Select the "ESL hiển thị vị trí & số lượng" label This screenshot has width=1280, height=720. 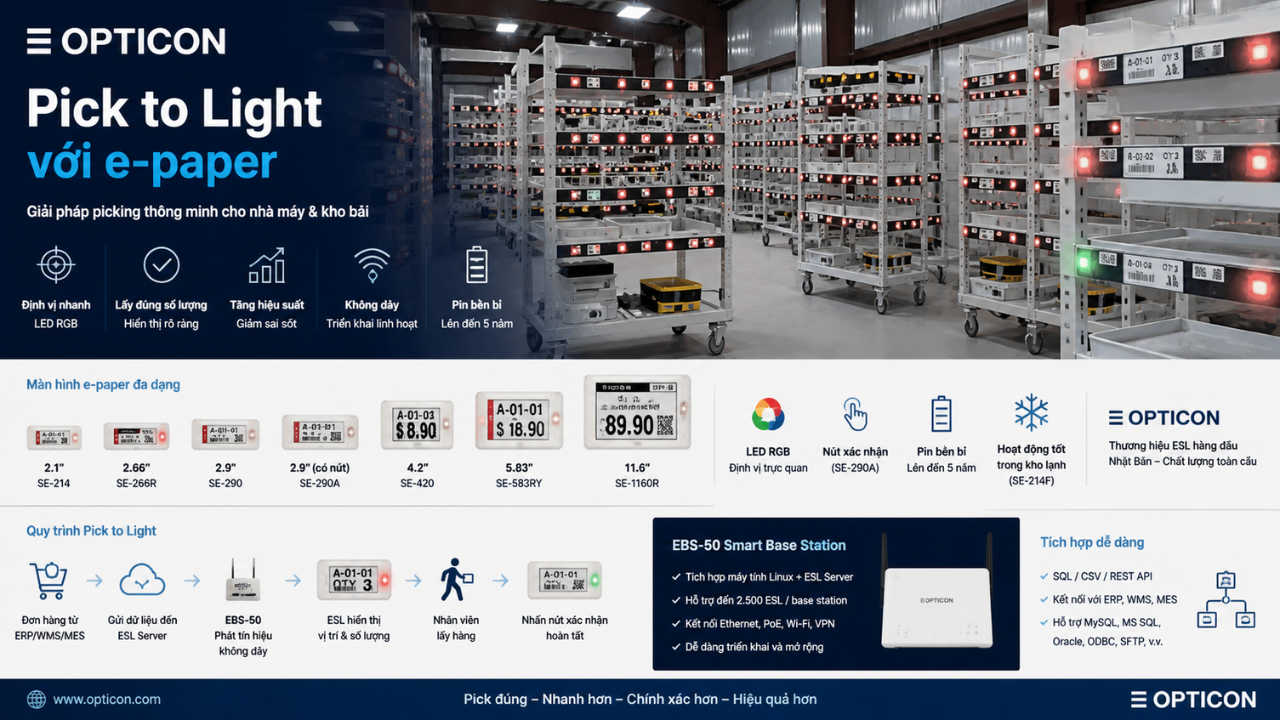pos(353,628)
